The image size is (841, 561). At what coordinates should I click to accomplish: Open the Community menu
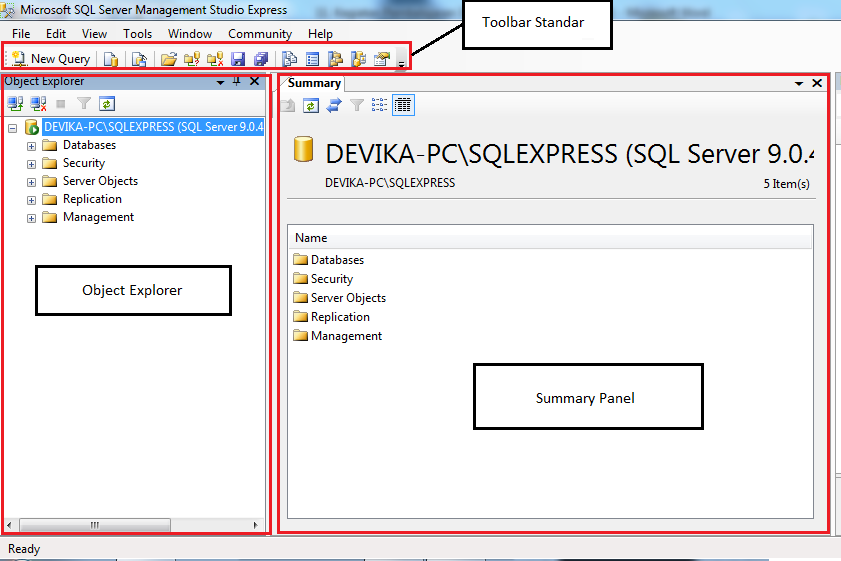click(260, 34)
